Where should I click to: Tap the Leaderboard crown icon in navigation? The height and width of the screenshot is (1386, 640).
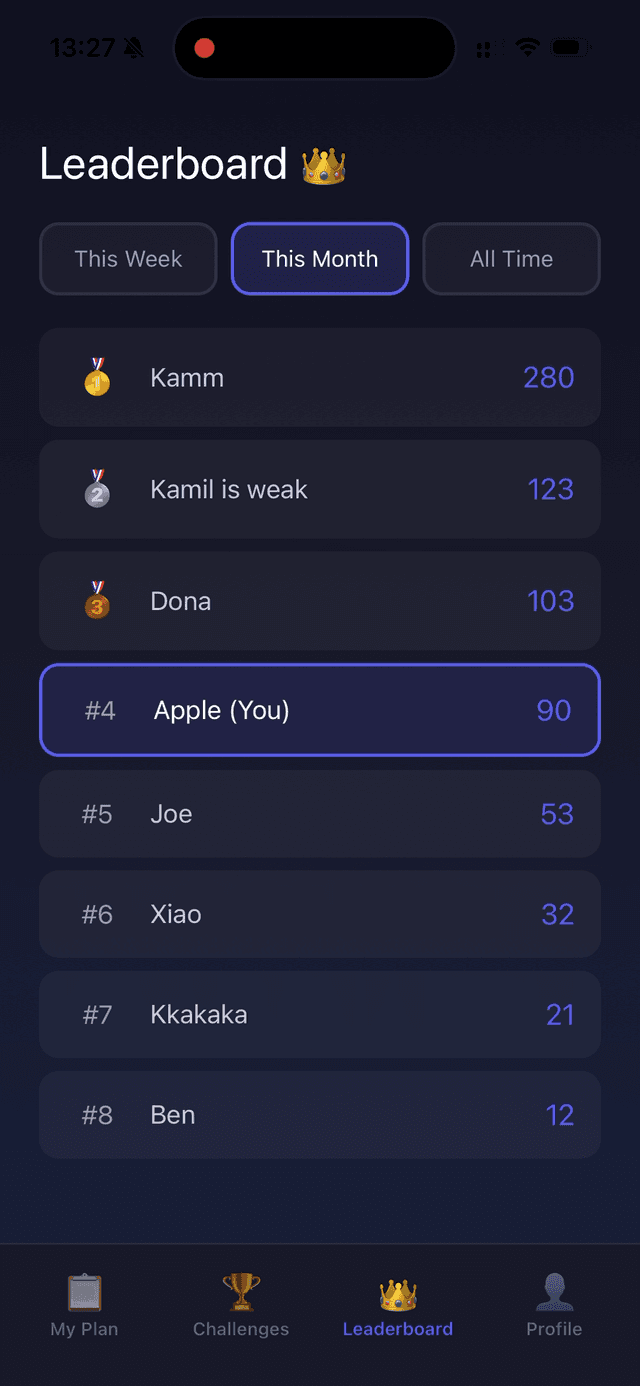click(x=397, y=1292)
